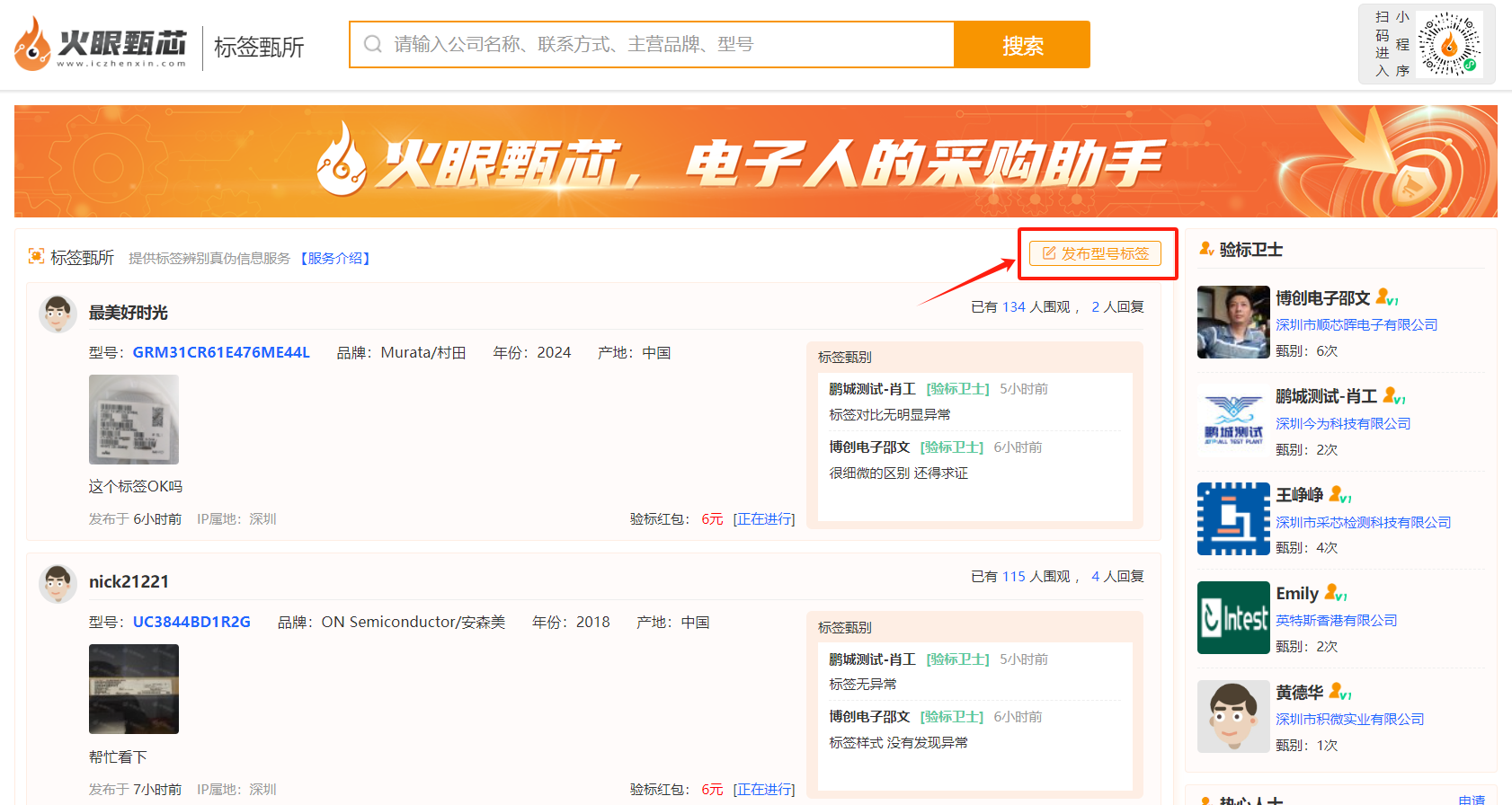Click nick21221 user avatar
Image resolution: width=1512 pixels, height=805 pixels.
[58, 583]
